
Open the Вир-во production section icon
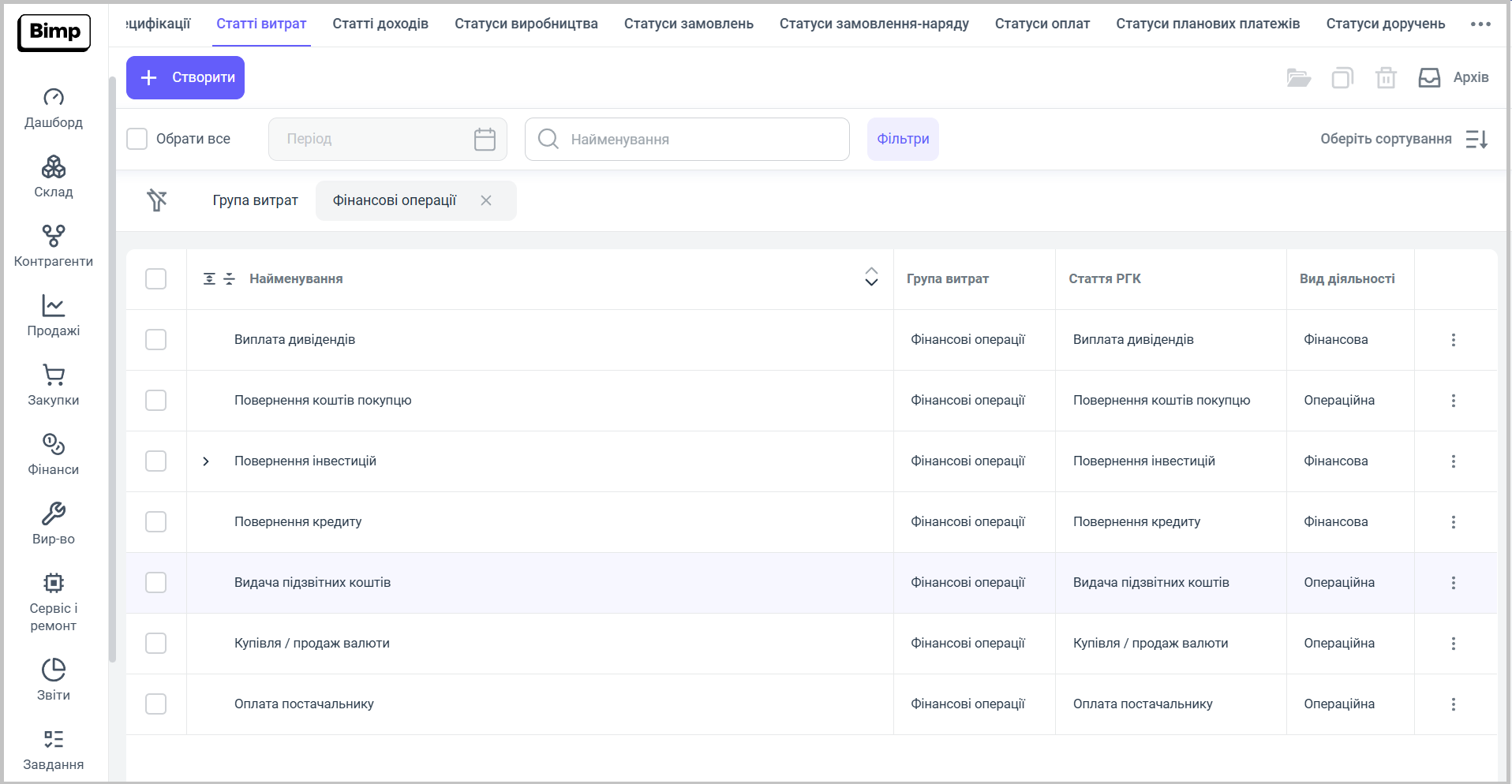pos(54,514)
